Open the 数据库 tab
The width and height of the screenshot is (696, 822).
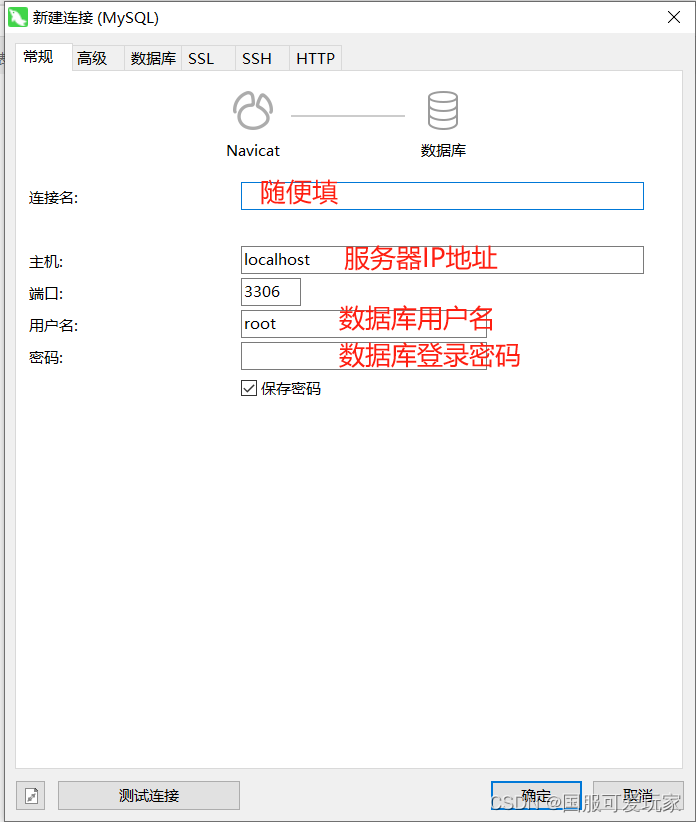pyautogui.click(x=153, y=58)
